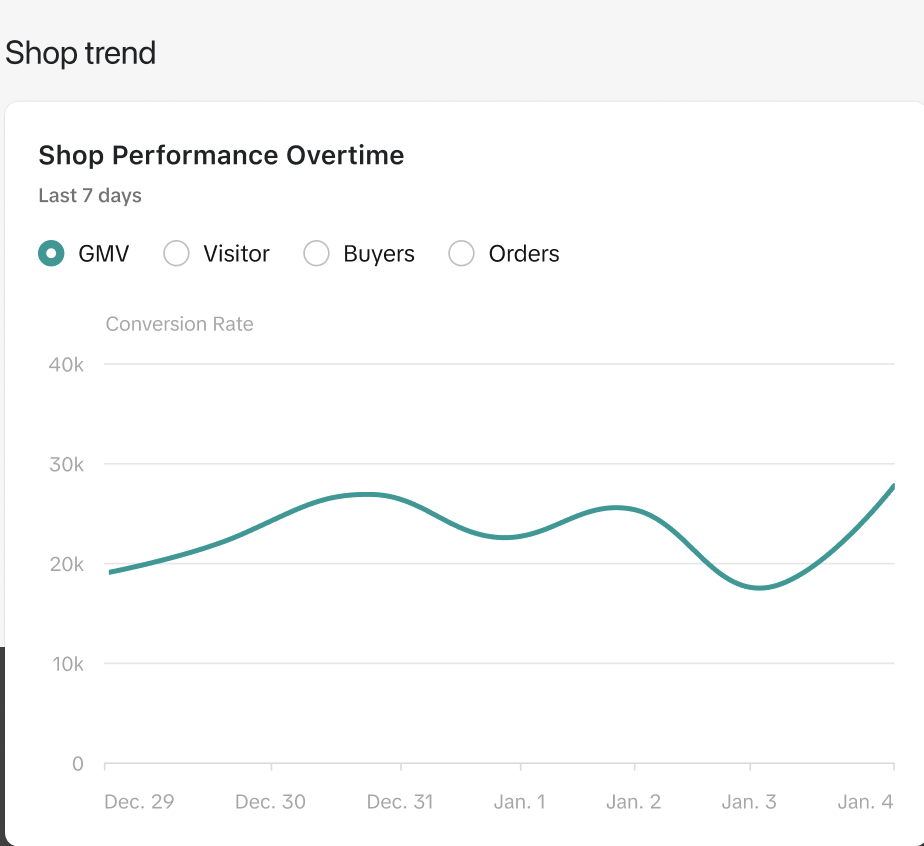The image size is (924, 846).
Task: Select the Buyers radio button
Action: 316,253
